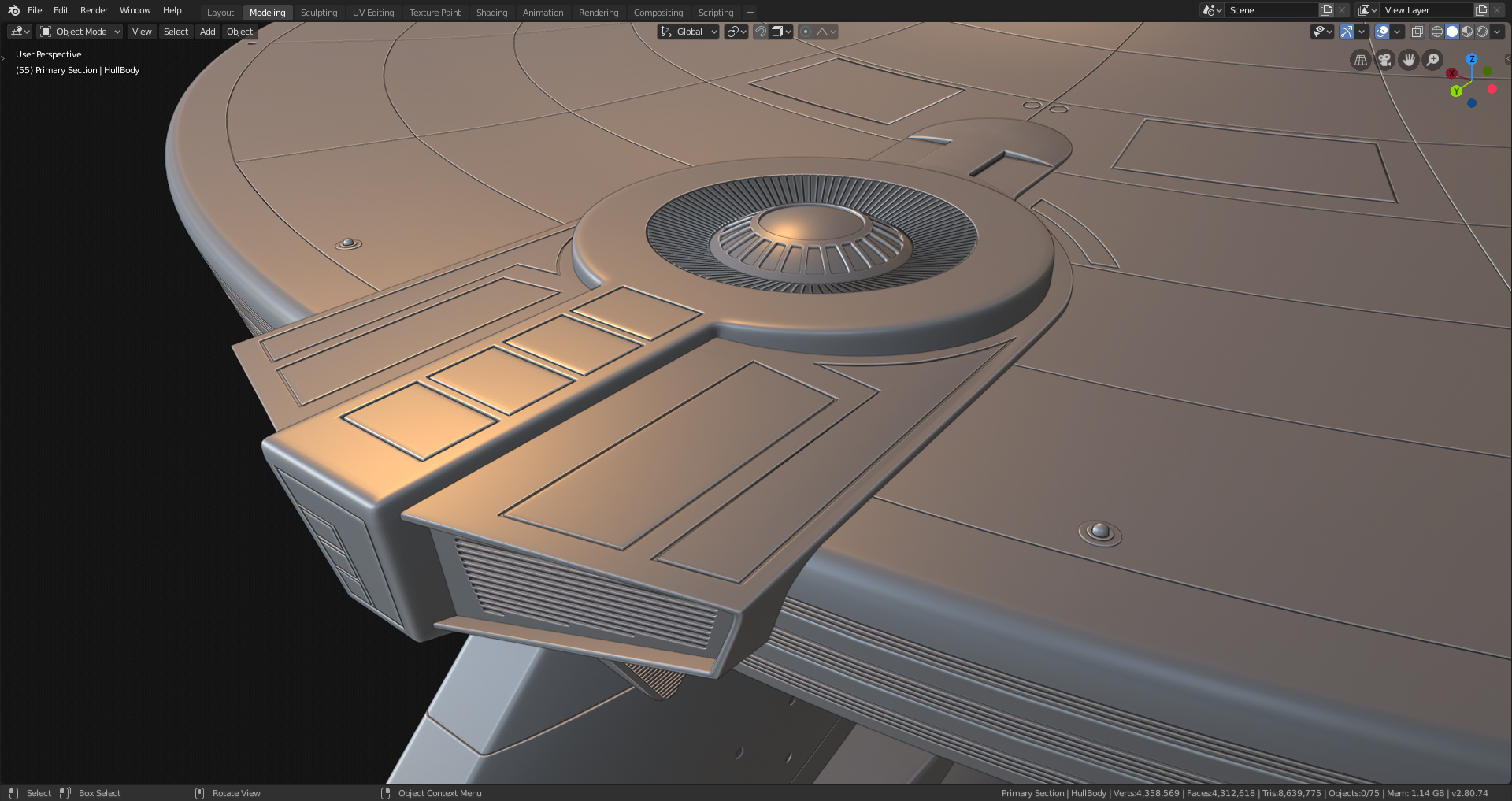Open the viewport Select menu
The image size is (1512, 801).
click(x=176, y=32)
